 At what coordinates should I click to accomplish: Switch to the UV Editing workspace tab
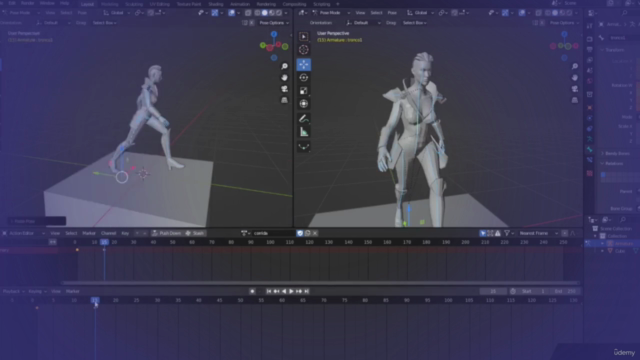point(160,4)
